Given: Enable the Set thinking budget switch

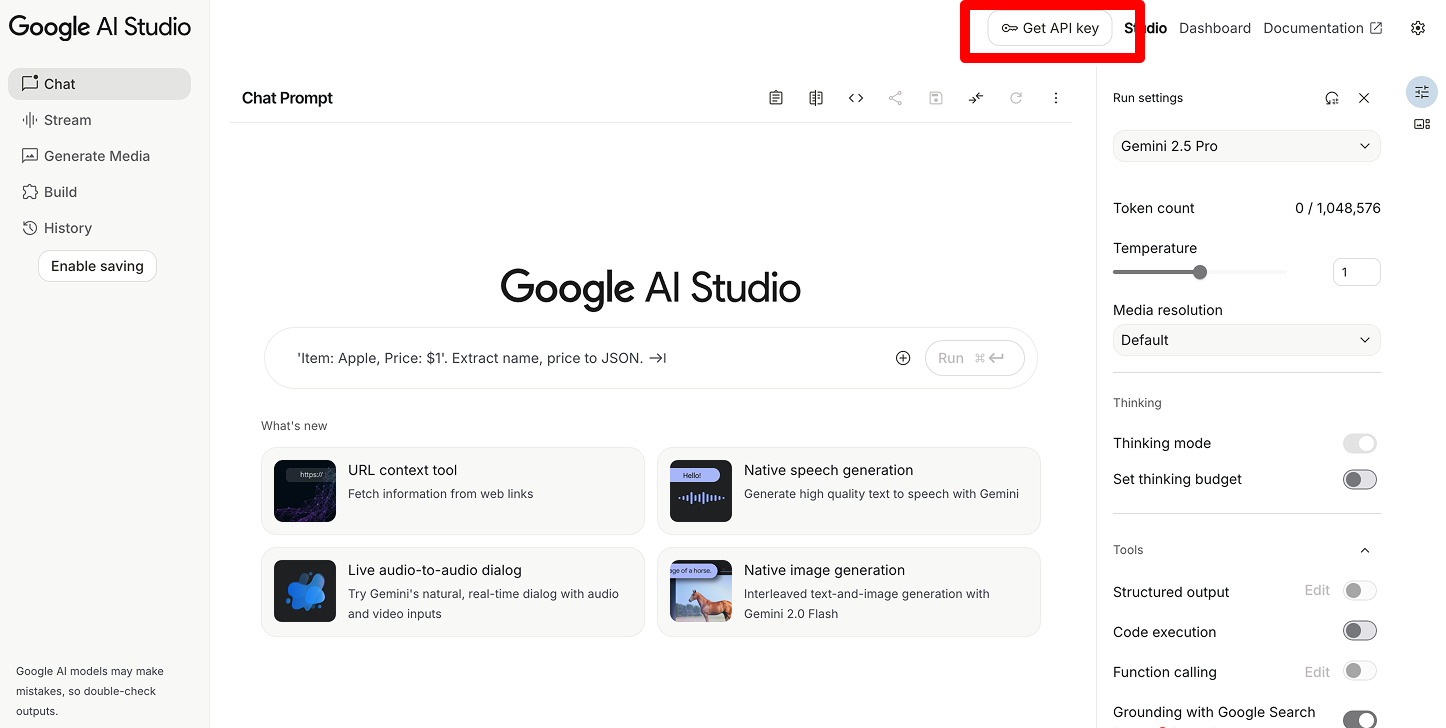Looking at the screenshot, I should coord(1360,479).
